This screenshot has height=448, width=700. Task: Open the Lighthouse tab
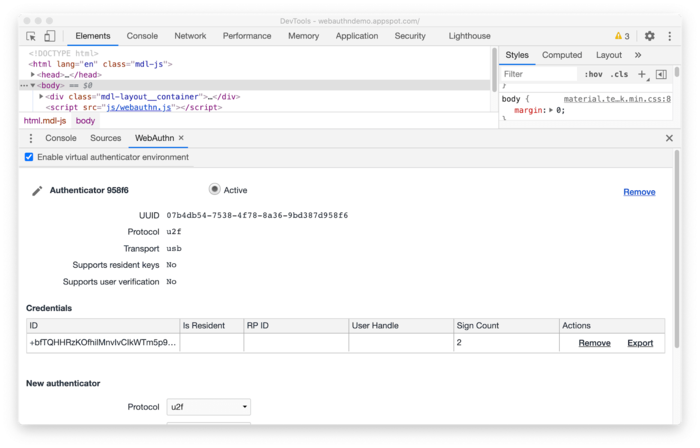coord(469,36)
